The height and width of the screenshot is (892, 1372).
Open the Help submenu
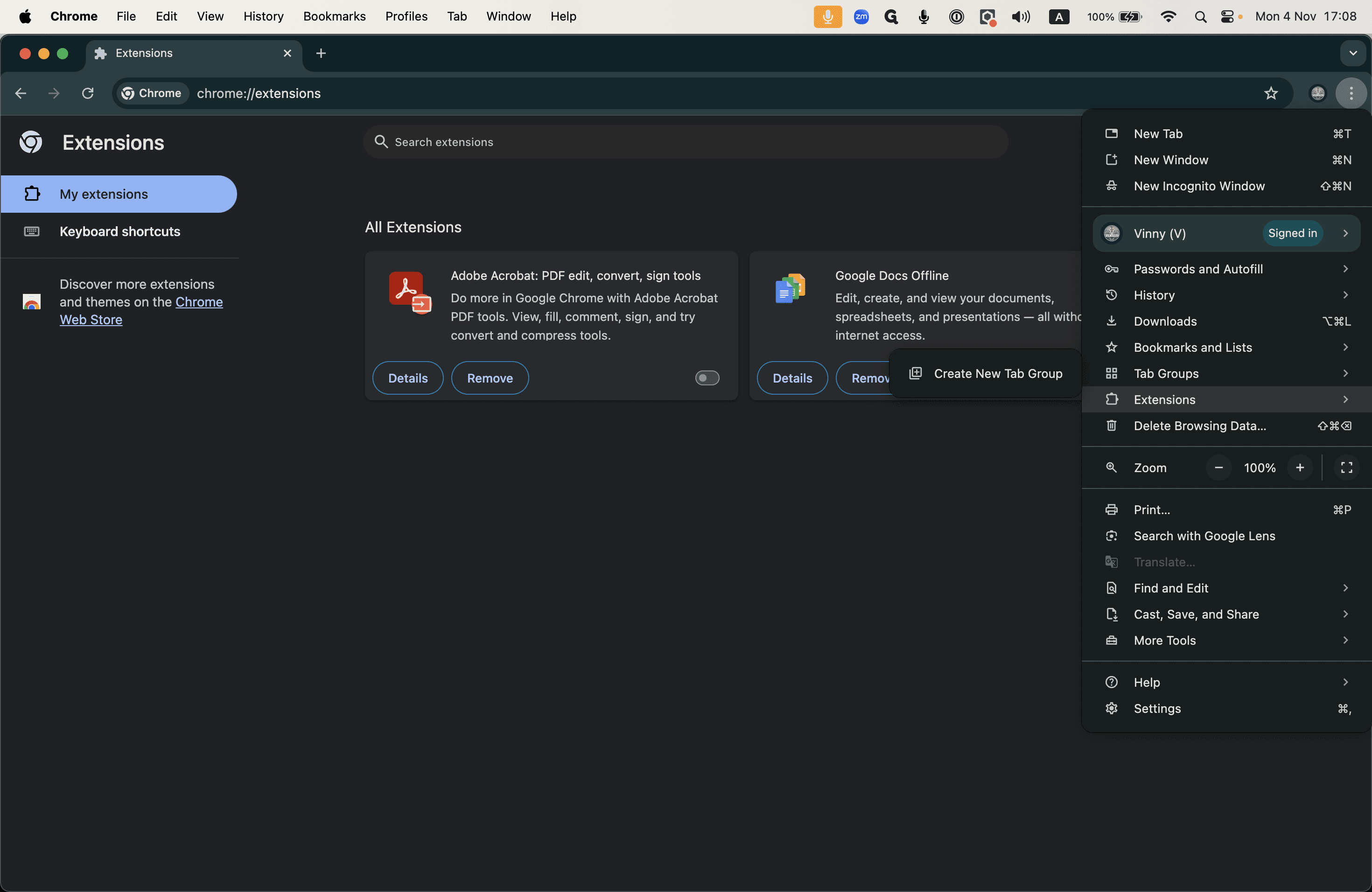[x=1227, y=682]
